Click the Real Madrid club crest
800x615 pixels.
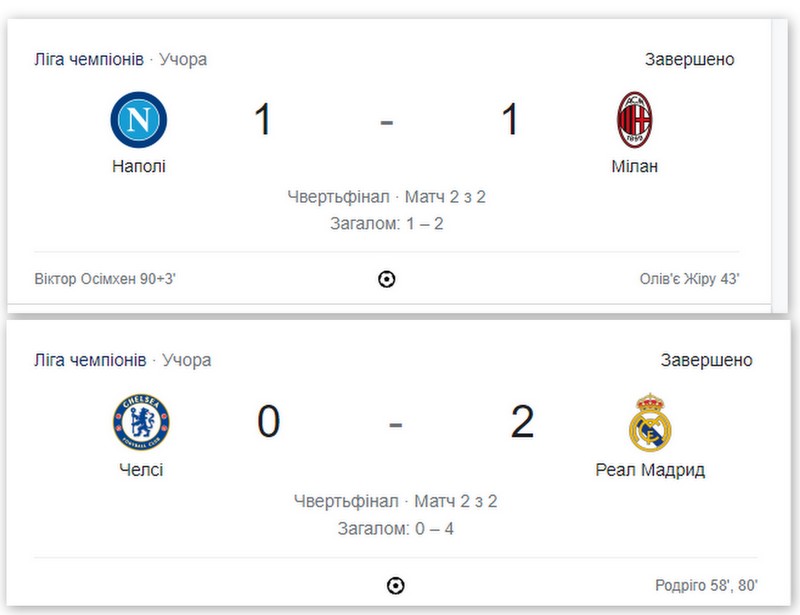(650, 422)
